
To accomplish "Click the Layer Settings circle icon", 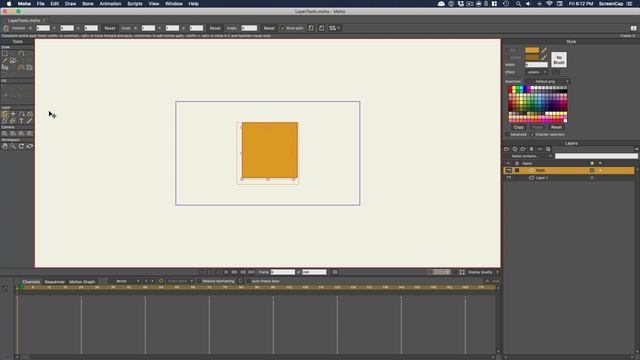I will [x=515, y=149].
